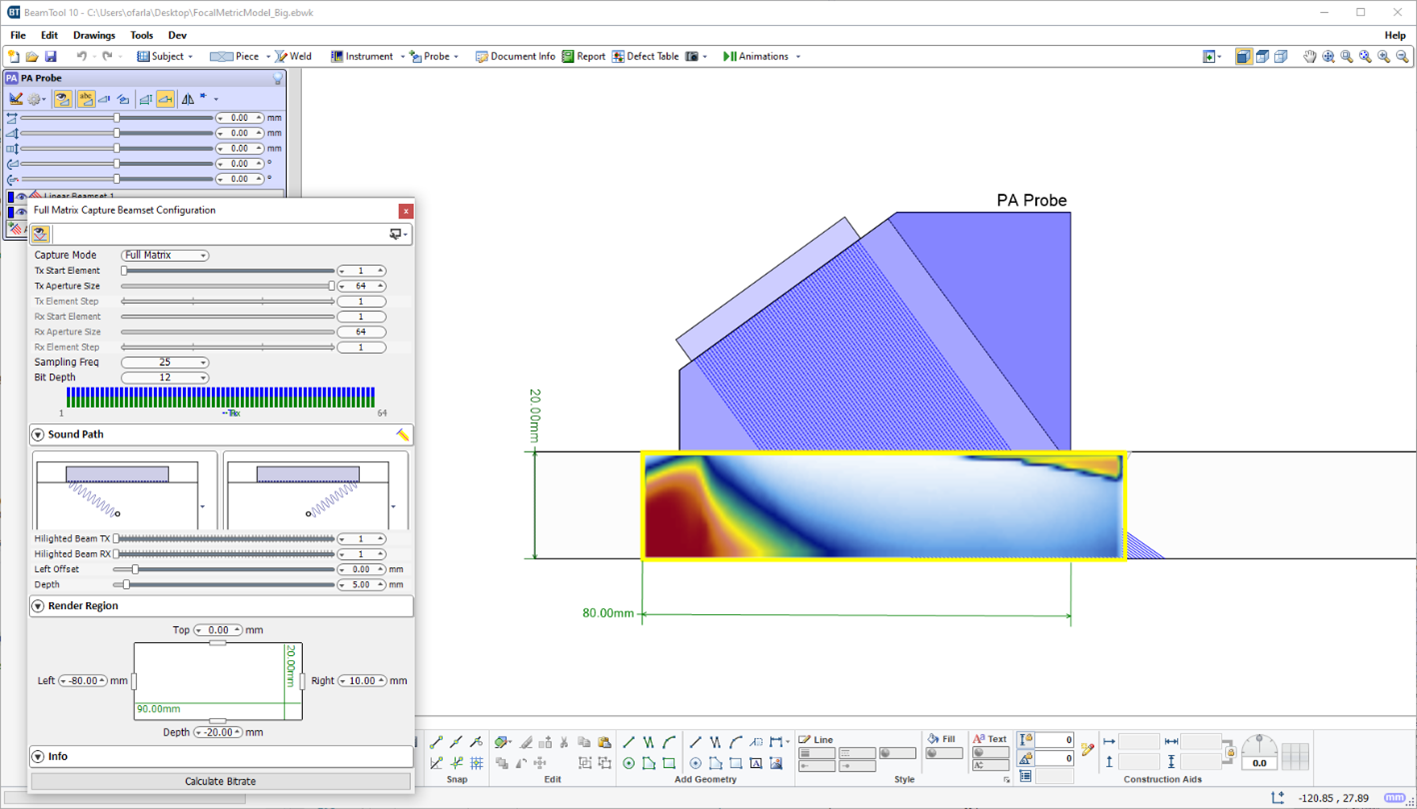
Task: Open the Report tool
Action: [x=583, y=57]
